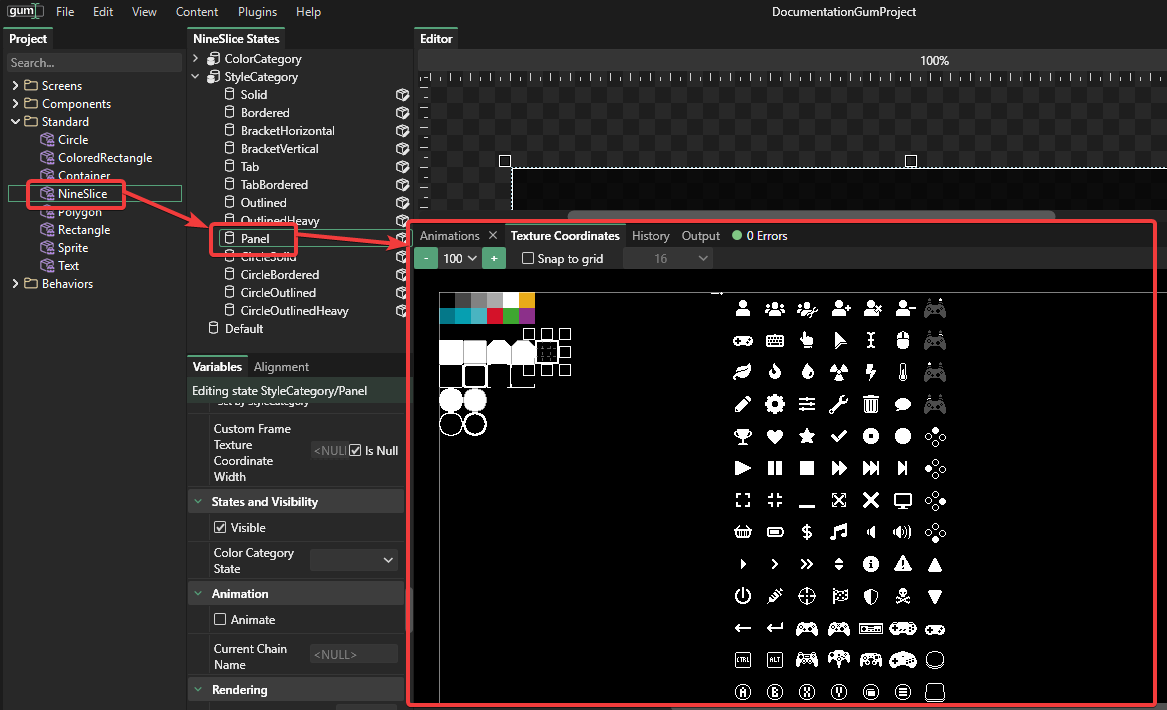Select the CircleBordered state
The image size is (1167, 710).
(x=280, y=275)
